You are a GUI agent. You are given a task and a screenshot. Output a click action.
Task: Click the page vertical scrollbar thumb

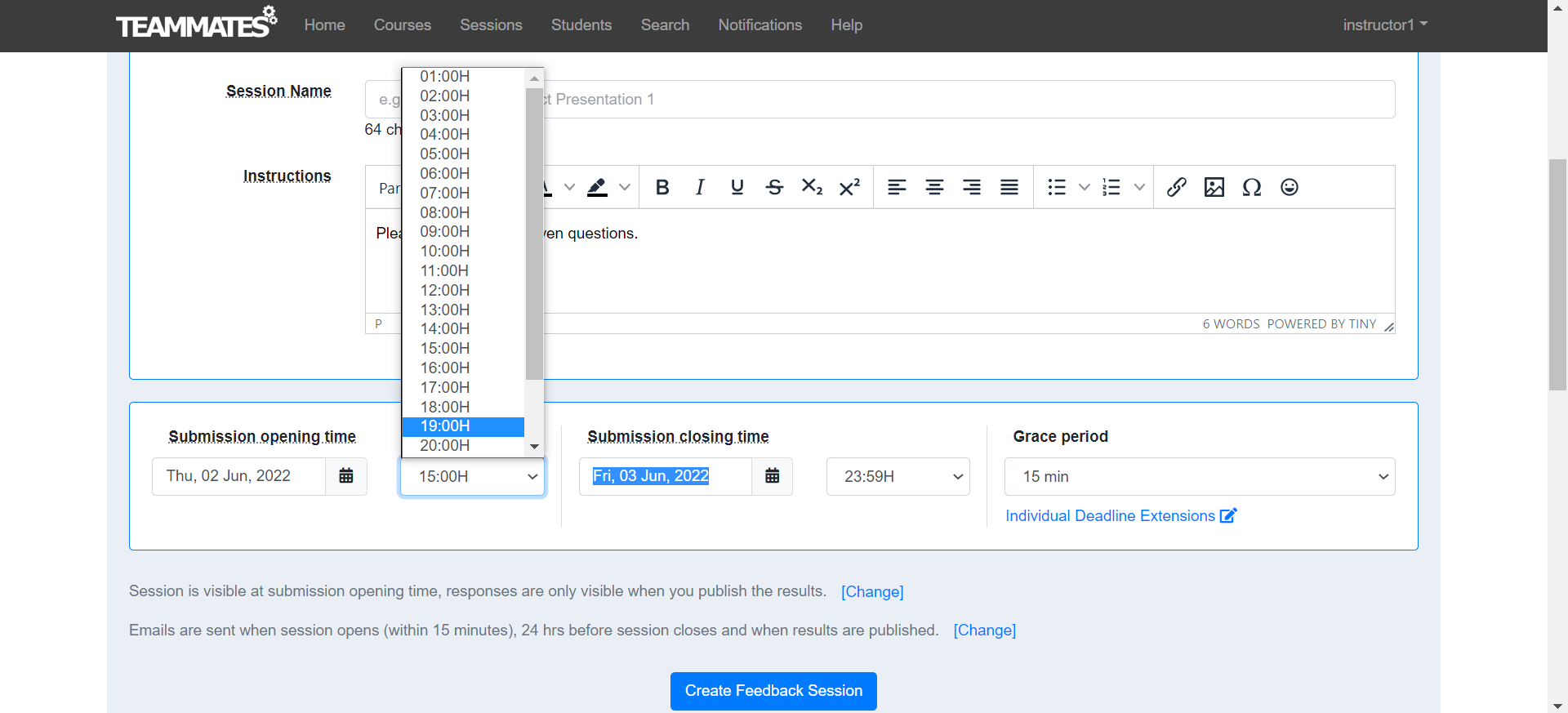(1557, 274)
